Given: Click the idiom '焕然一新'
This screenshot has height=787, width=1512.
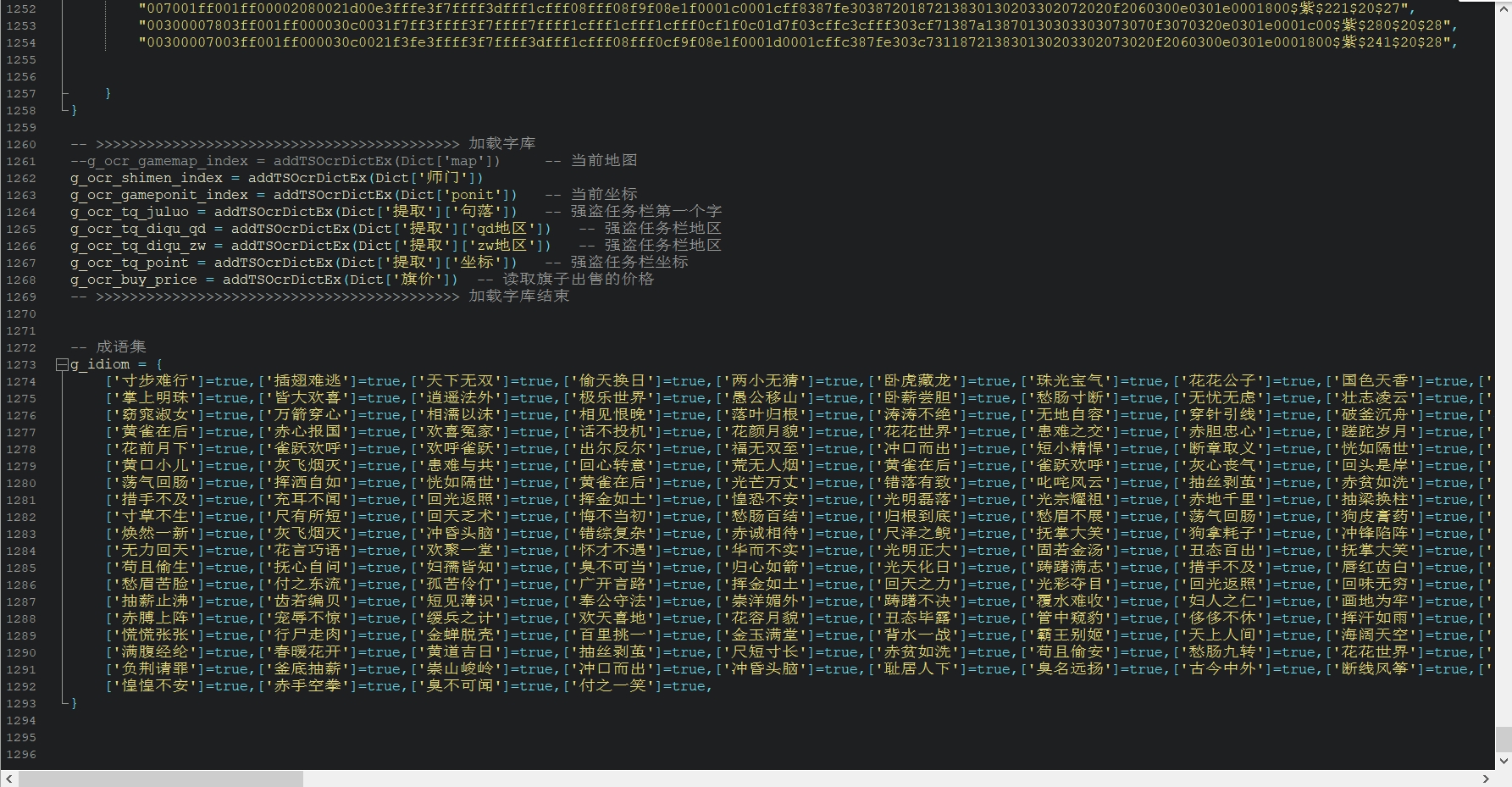Looking at the screenshot, I should tap(155, 534).
